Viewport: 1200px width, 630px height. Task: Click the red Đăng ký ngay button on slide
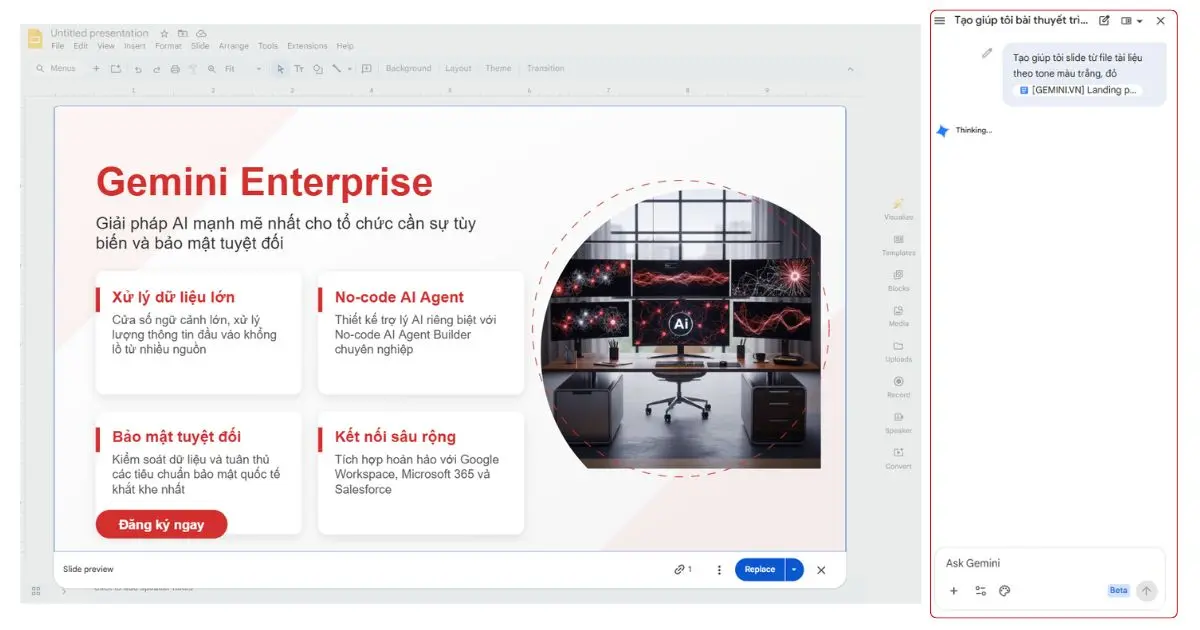[x=161, y=524]
